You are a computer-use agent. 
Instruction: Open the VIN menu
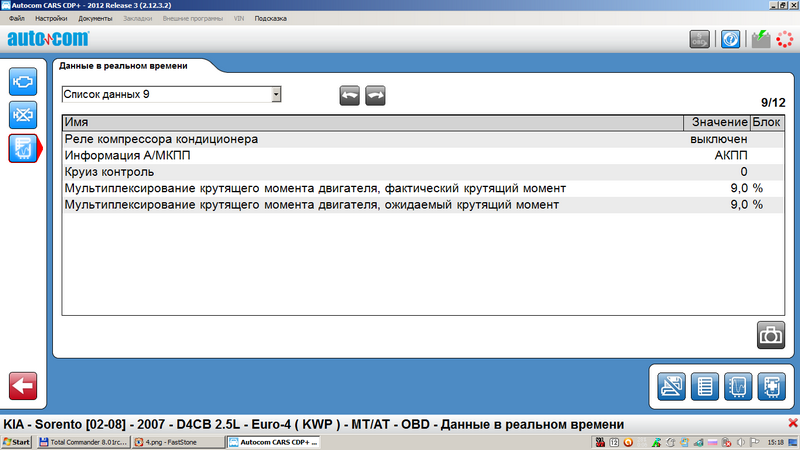click(239, 18)
